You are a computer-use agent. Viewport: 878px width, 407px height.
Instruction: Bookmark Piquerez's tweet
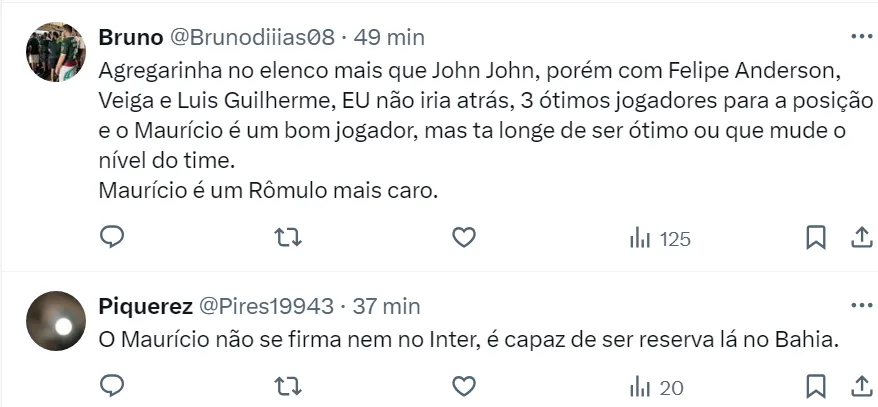click(816, 385)
